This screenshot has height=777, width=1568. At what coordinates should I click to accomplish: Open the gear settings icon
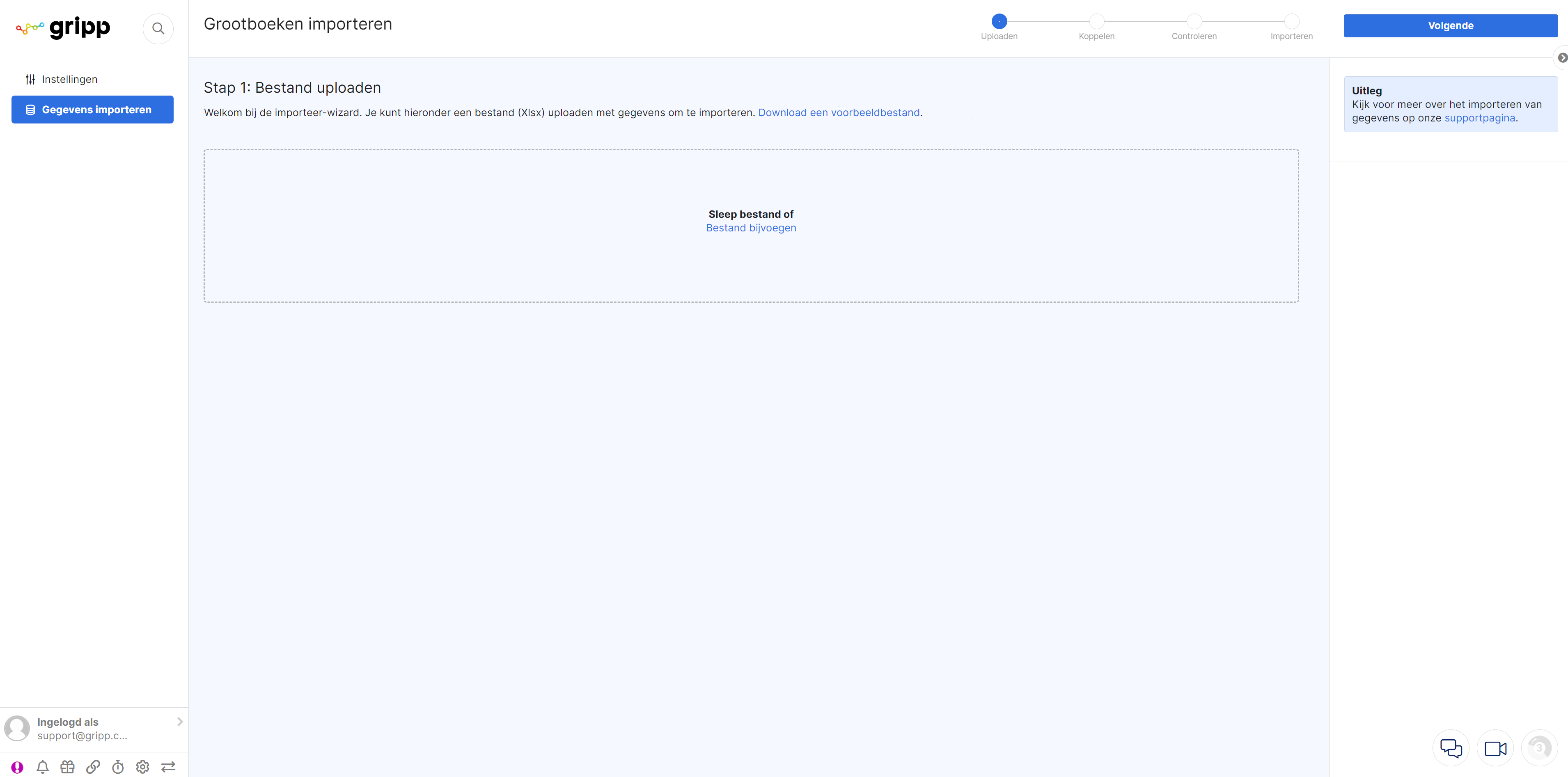tap(142, 767)
